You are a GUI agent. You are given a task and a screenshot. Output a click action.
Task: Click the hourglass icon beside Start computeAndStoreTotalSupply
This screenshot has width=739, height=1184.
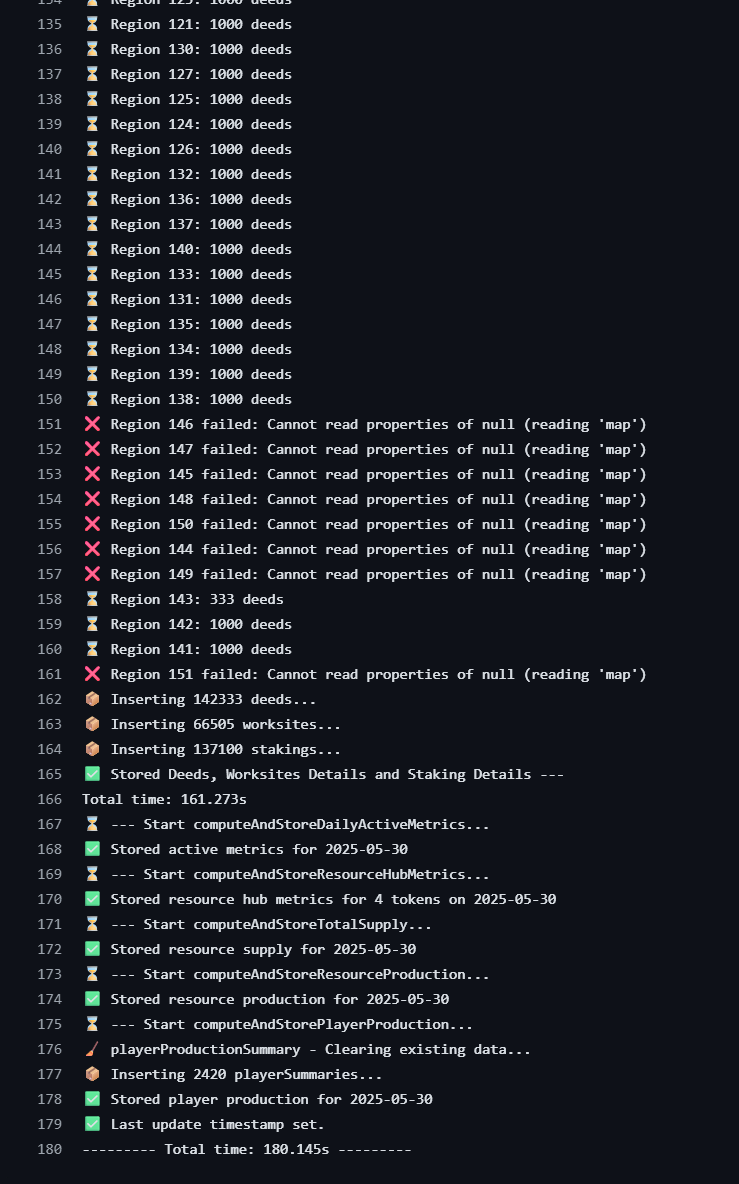click(92, 924)
